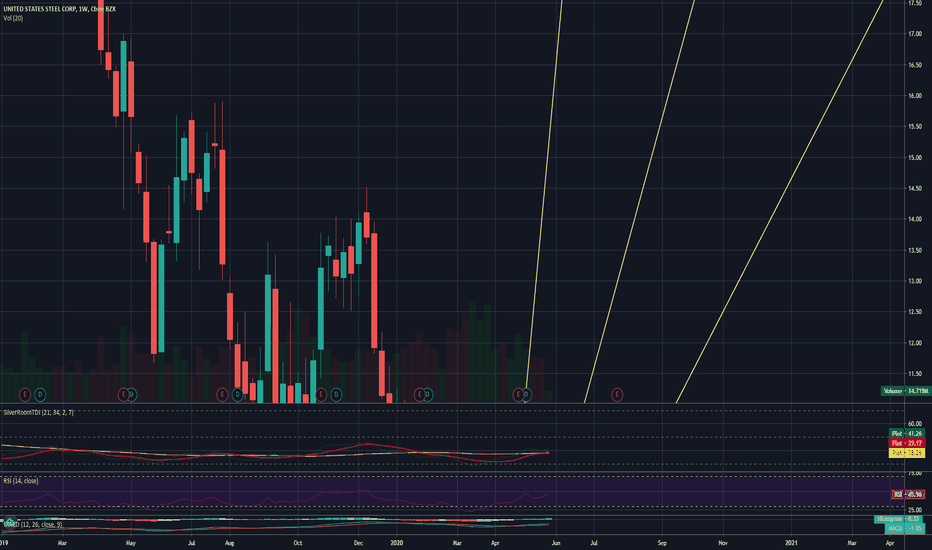The image size is (932, 550).
Task: Open the dividend D marker near May 2019
Action: pyautogui.click(x=131, y=394)
